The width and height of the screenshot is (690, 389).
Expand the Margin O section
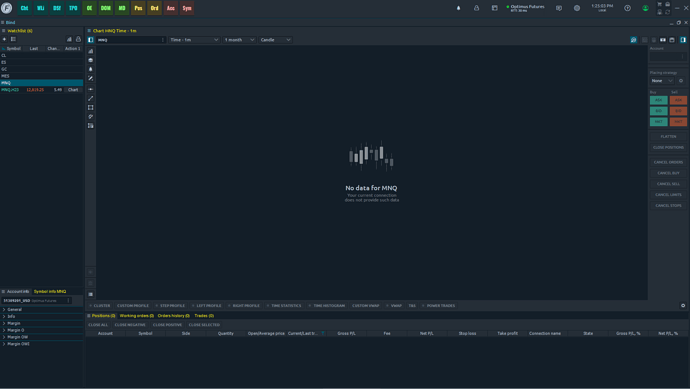tap(41, 330)
